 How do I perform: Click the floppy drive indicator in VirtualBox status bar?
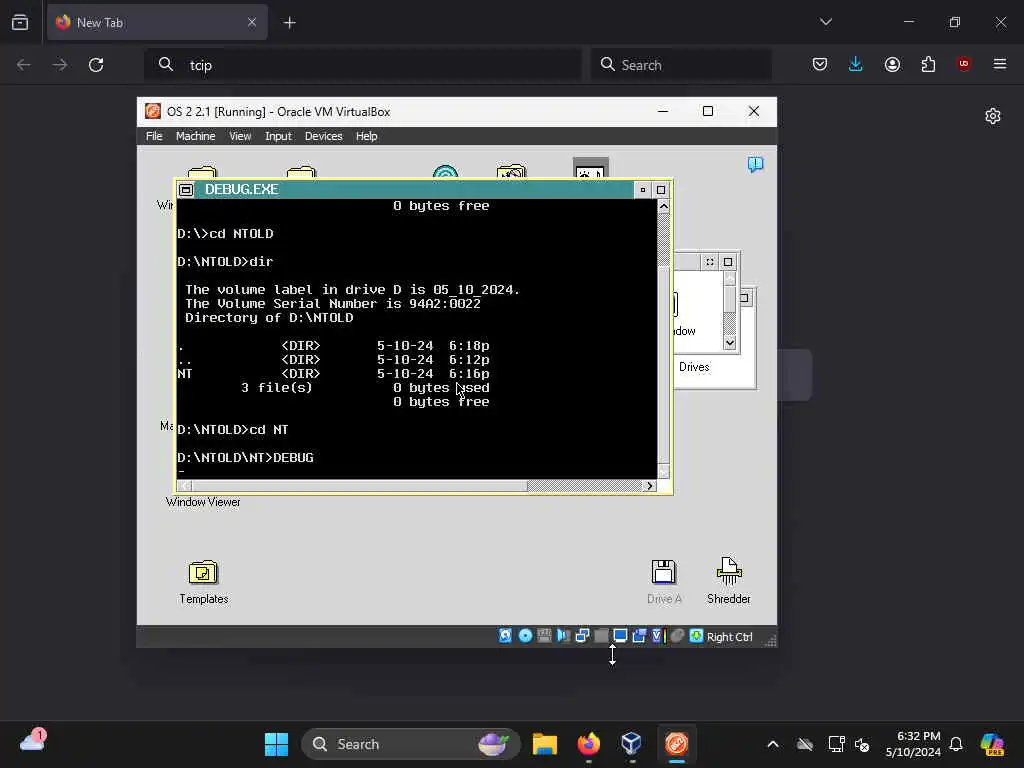[544, 636]
